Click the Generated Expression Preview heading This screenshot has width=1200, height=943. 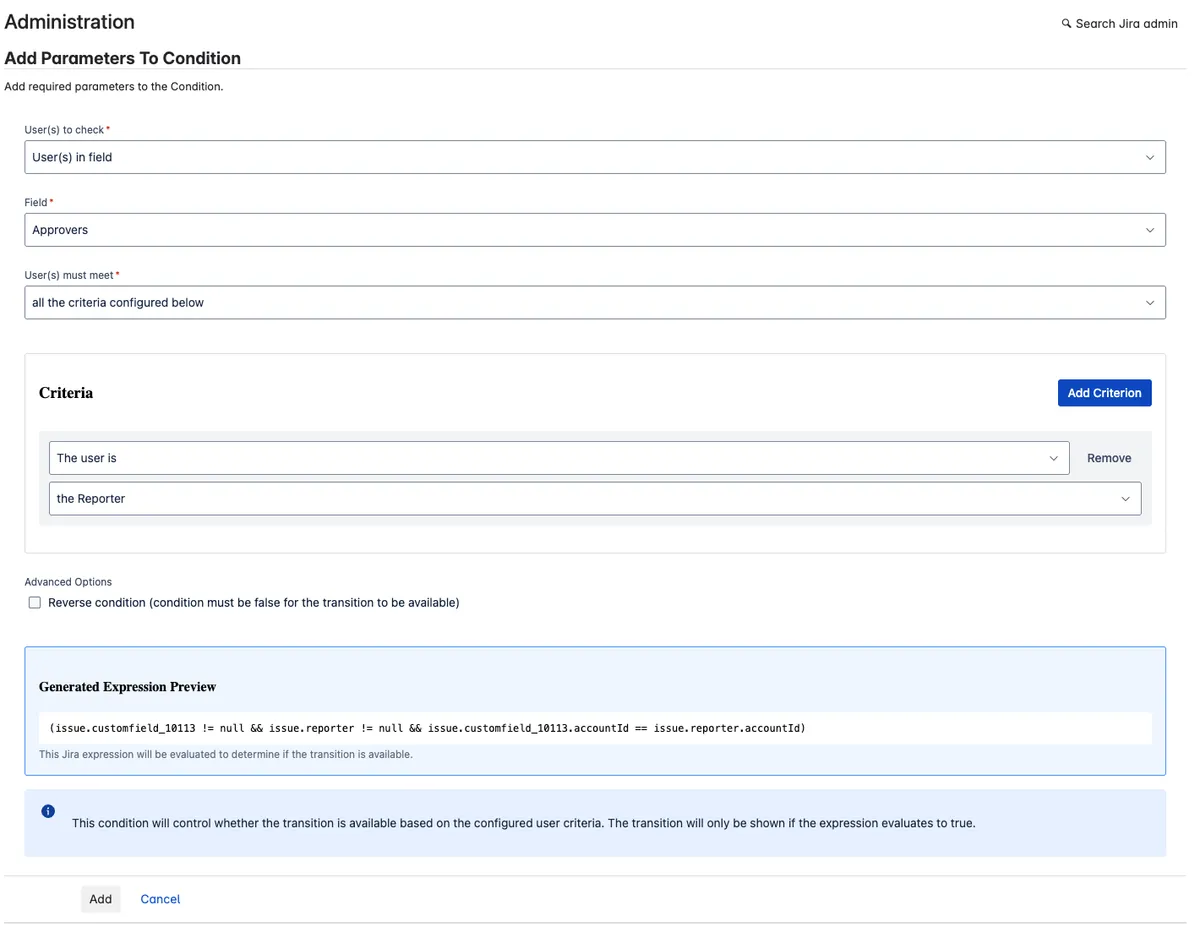127,687
